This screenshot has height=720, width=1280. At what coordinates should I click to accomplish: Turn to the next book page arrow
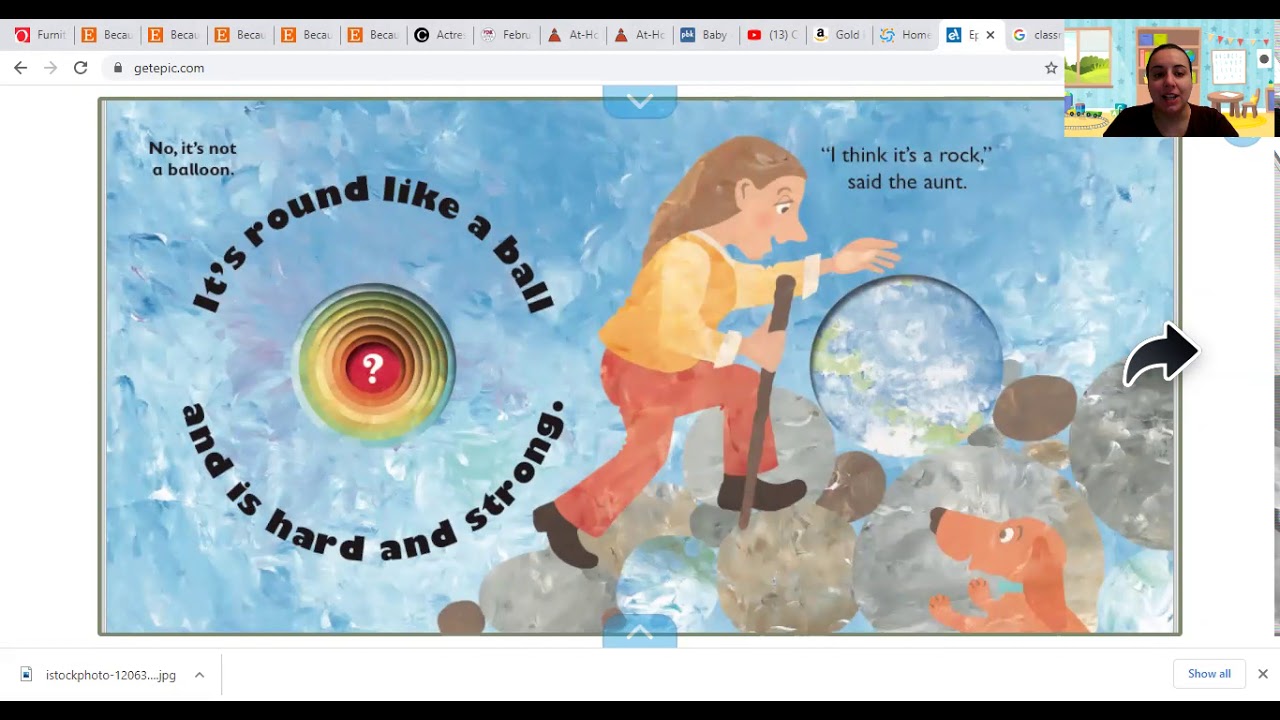1160,355
